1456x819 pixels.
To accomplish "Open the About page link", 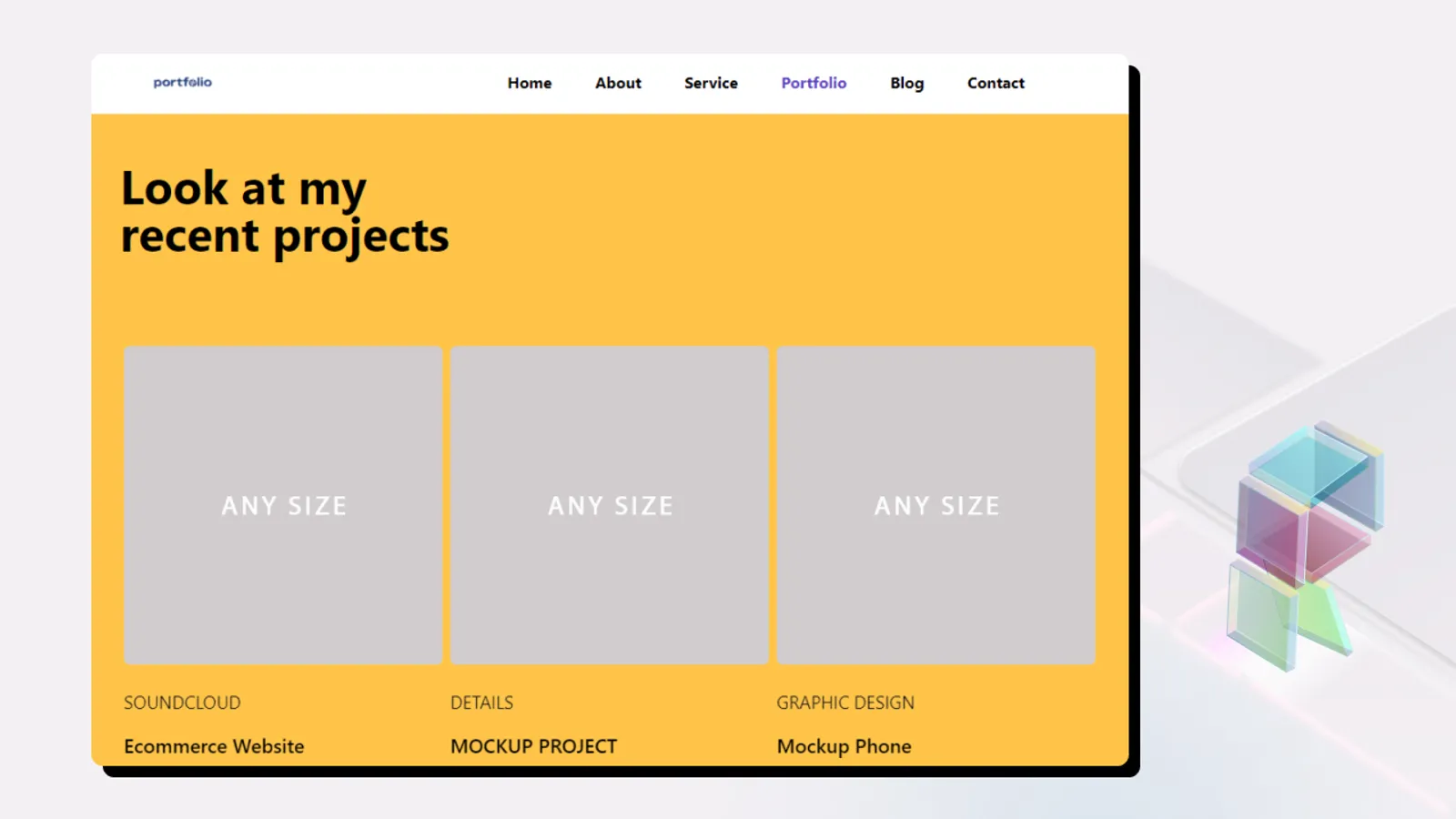I will [x=618, y=83].
